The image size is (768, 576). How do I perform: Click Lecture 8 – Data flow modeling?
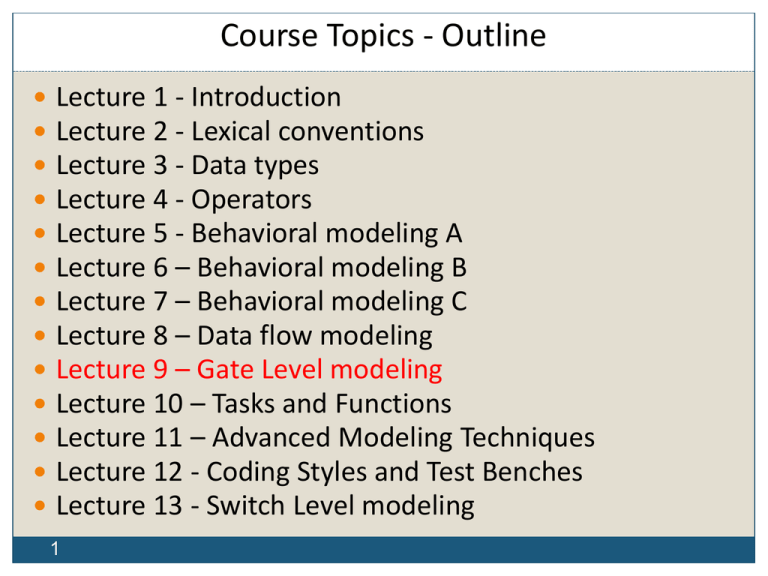pyautogui.click(x=245, y=336)
